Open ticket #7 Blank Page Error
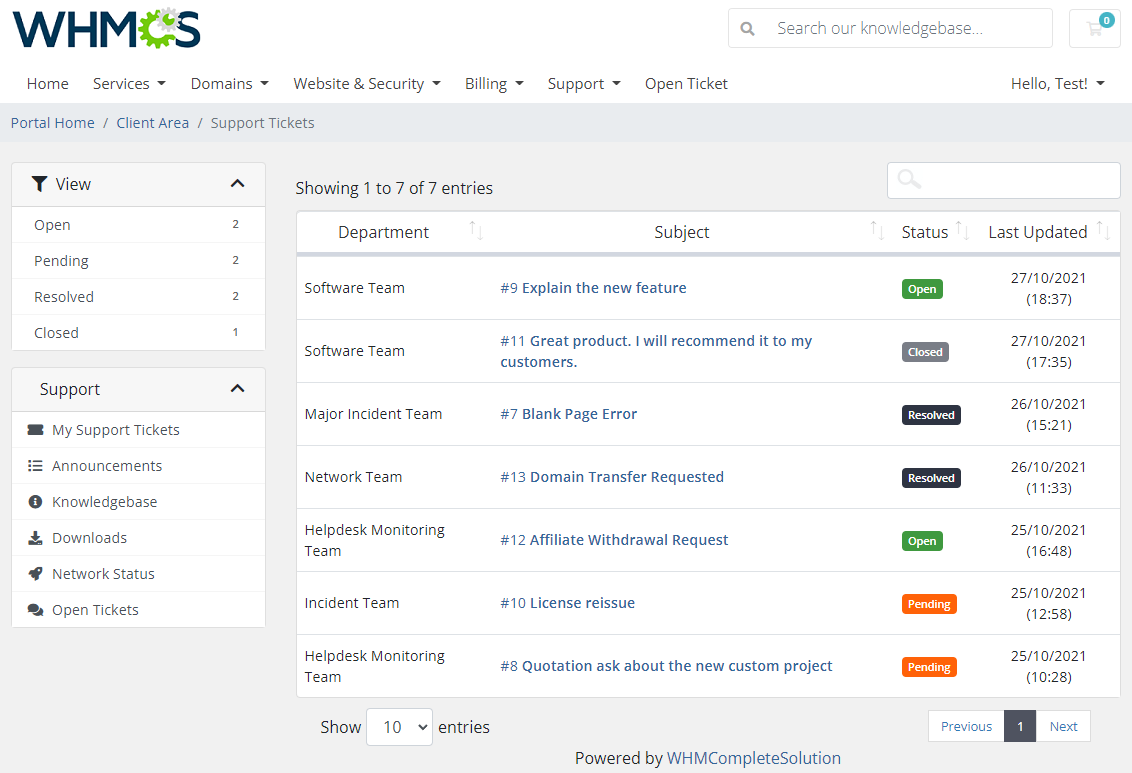The height and width of the screenshot is (773, 1132). tap(568, 413)
